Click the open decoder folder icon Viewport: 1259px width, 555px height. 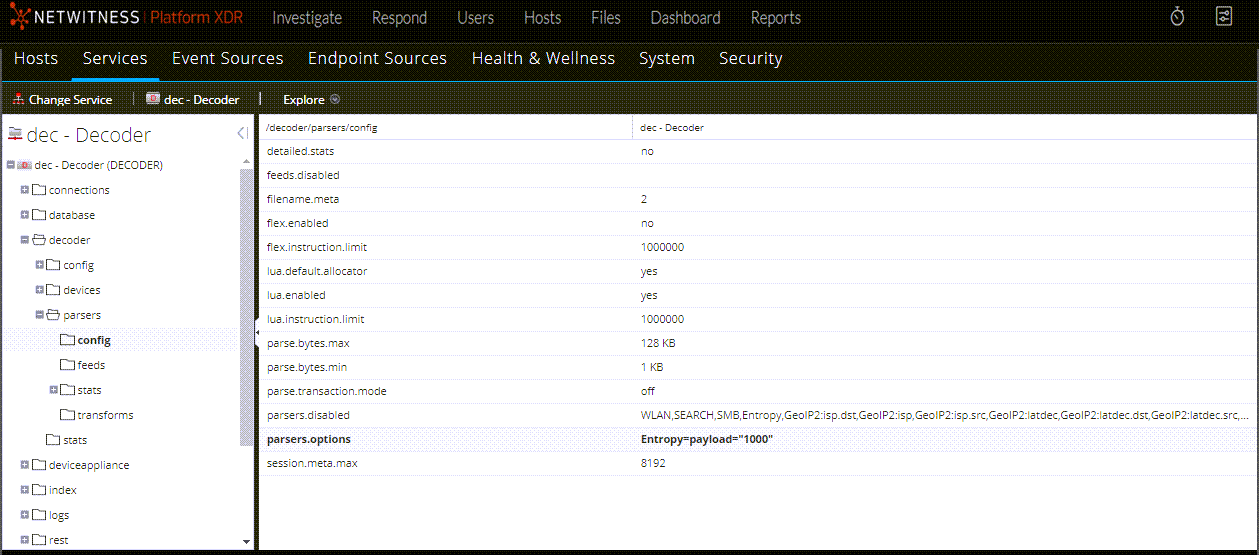(x=39, y=240)
